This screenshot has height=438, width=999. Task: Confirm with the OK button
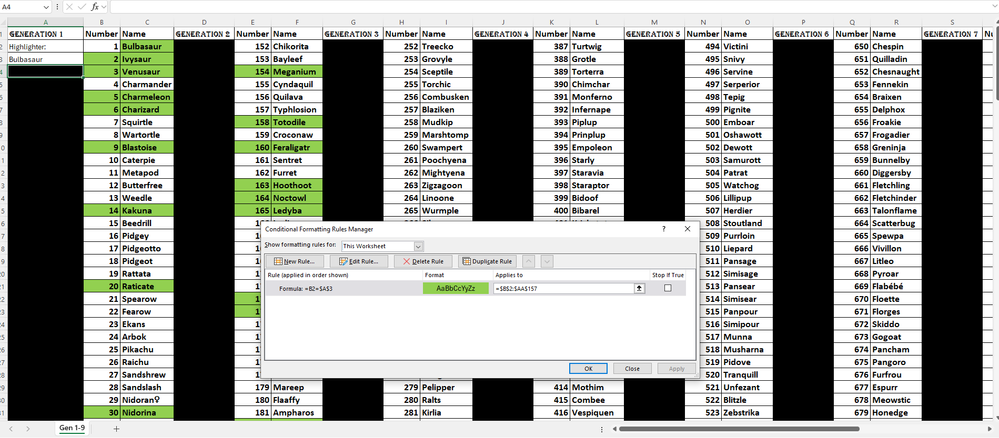tap(587, 369)
